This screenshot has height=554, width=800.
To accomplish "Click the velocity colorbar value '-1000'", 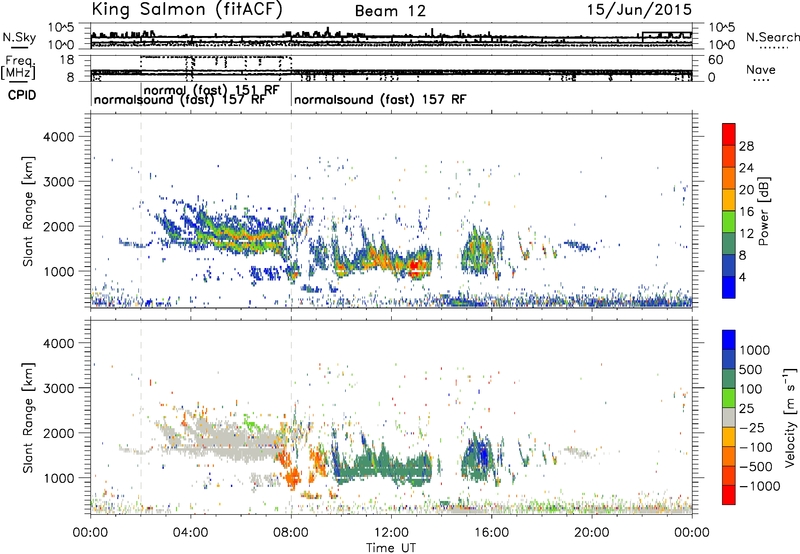I will pyautogui.click(x=759, y=486).
